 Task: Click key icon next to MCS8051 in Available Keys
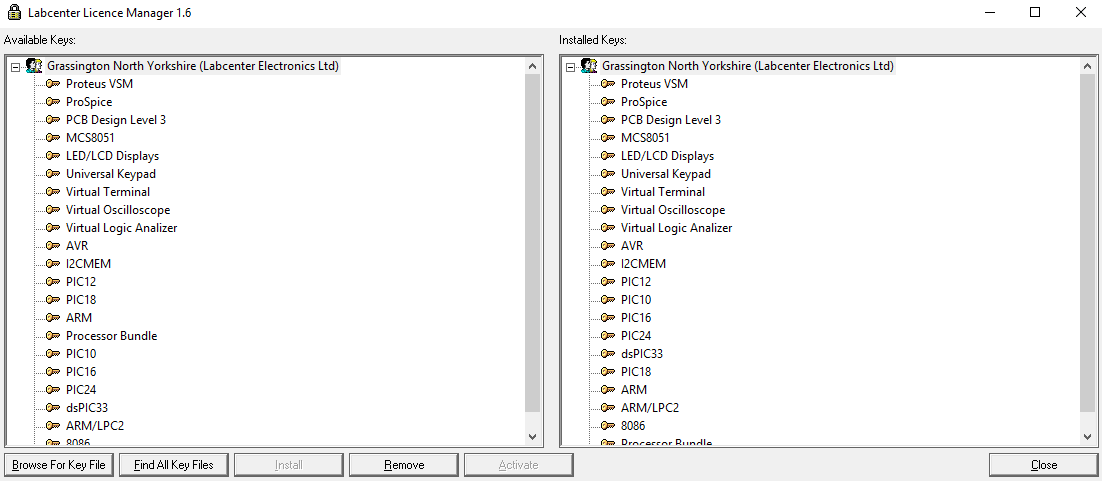pyautogui.click(x=53, y=138)
